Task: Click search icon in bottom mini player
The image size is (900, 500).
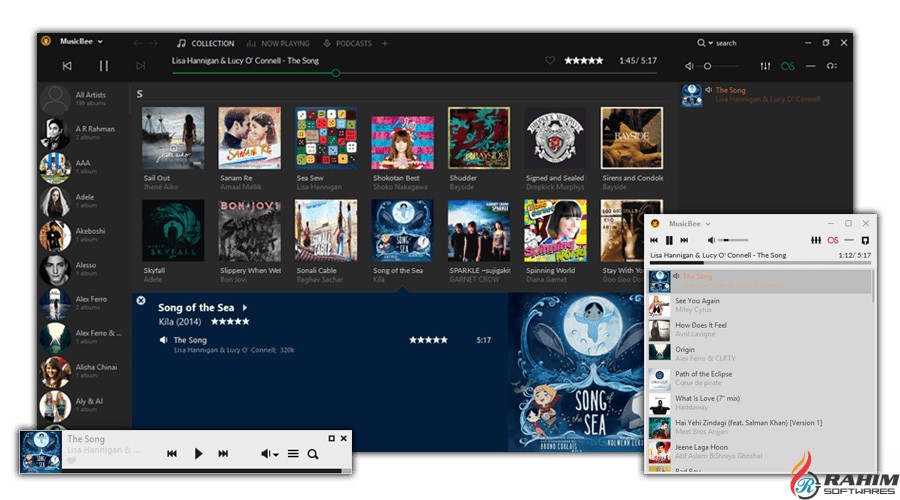Action: (x=313, y=454)
